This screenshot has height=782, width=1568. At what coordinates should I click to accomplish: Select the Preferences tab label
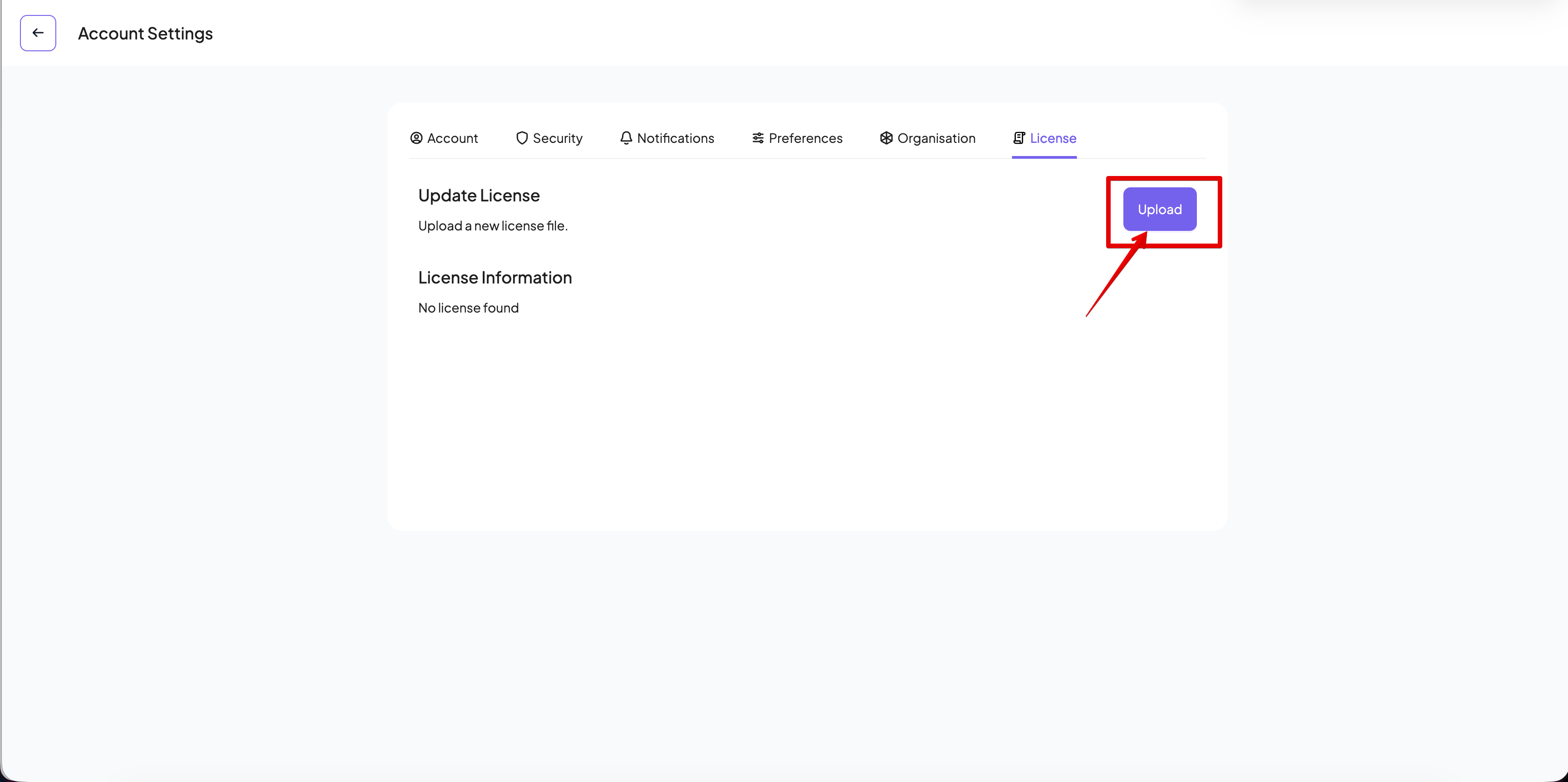click(805, 138)
